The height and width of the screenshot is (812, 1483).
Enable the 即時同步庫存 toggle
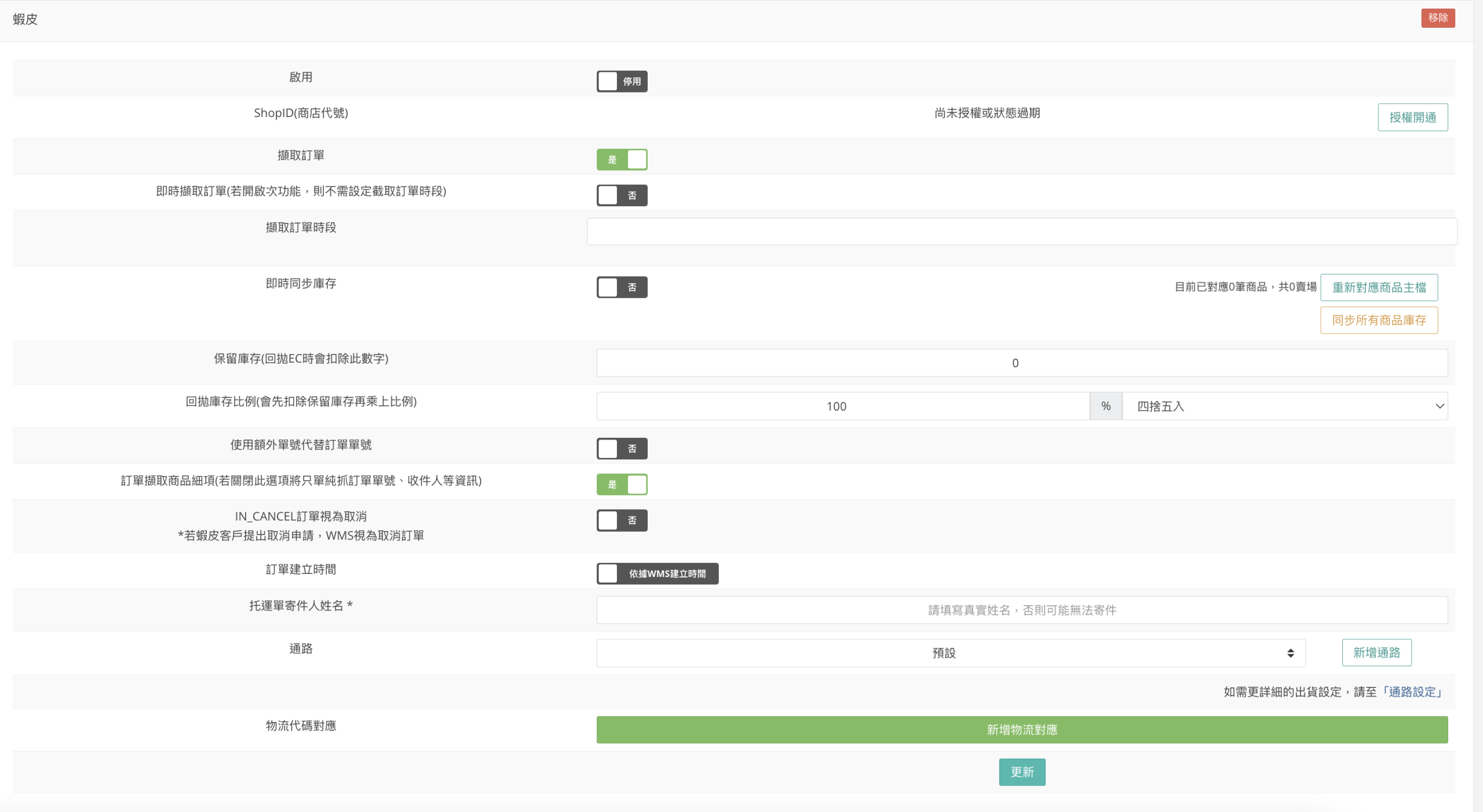622,287
